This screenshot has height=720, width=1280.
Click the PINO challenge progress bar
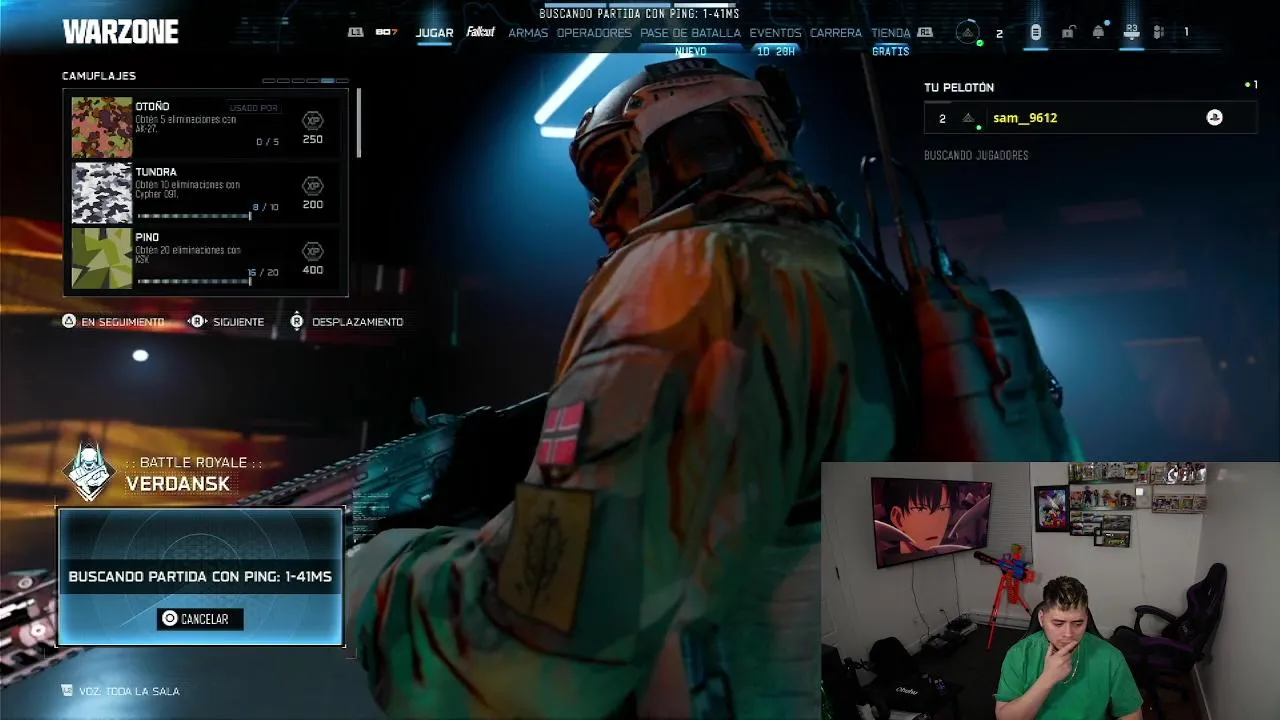[194, 281]
